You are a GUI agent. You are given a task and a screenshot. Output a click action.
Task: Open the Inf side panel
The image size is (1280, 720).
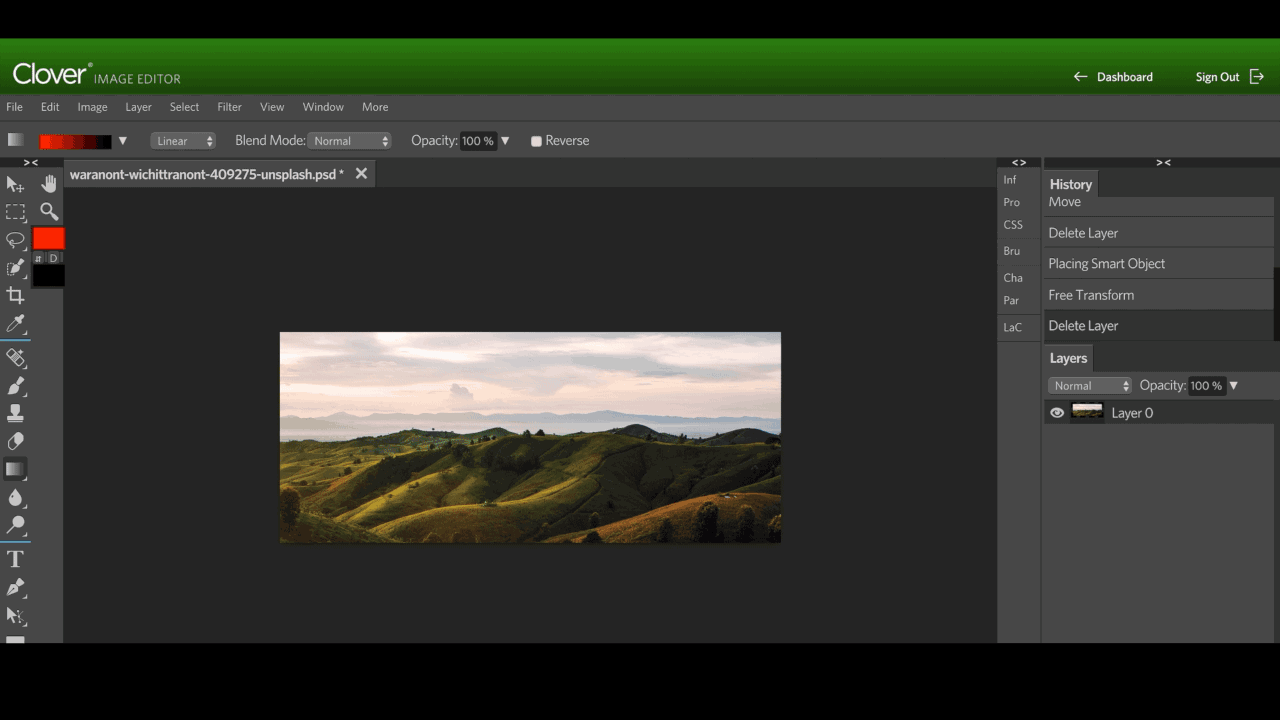pos(1010,180)
